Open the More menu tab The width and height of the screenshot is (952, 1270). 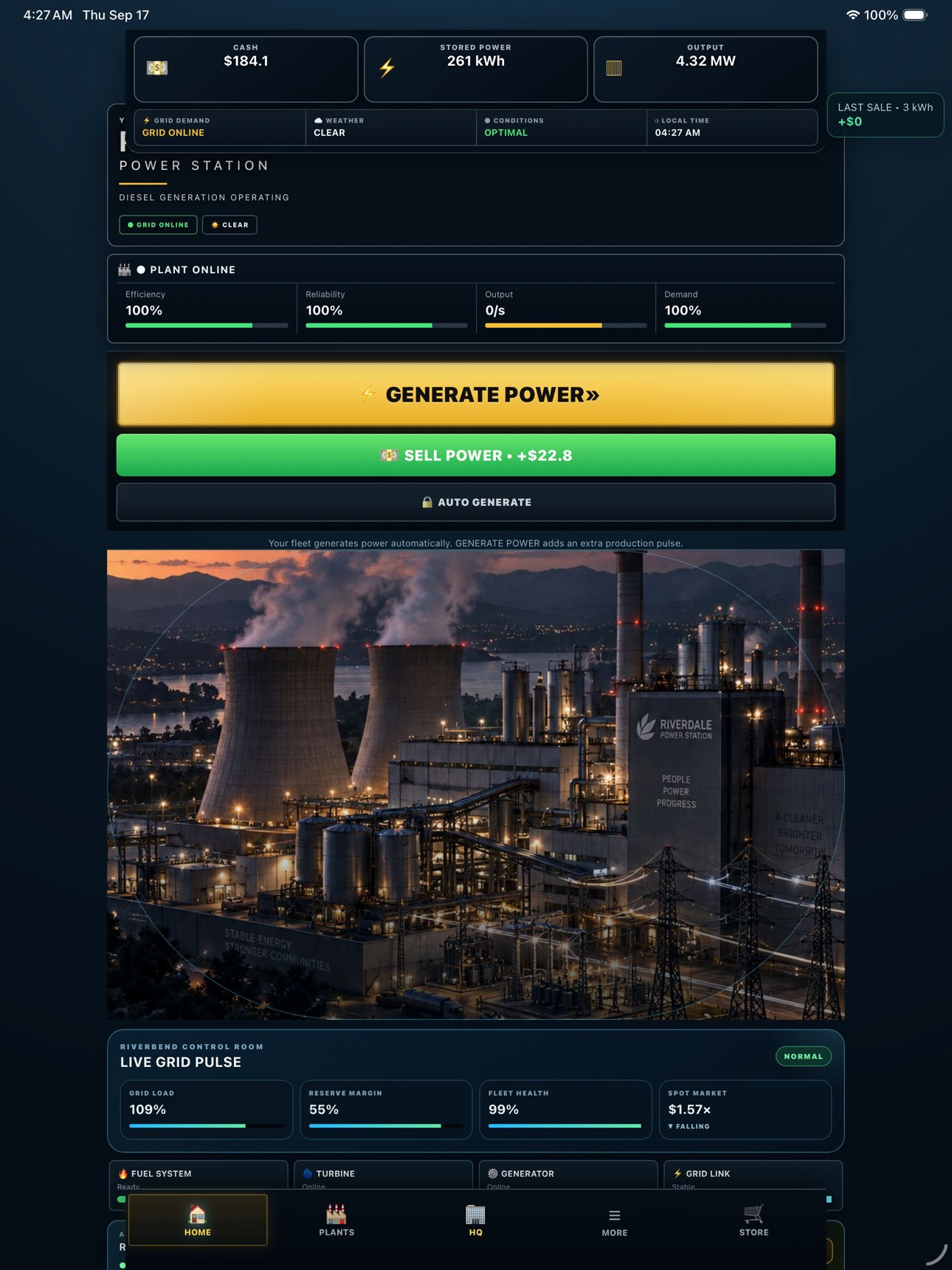coord(615,1220)
